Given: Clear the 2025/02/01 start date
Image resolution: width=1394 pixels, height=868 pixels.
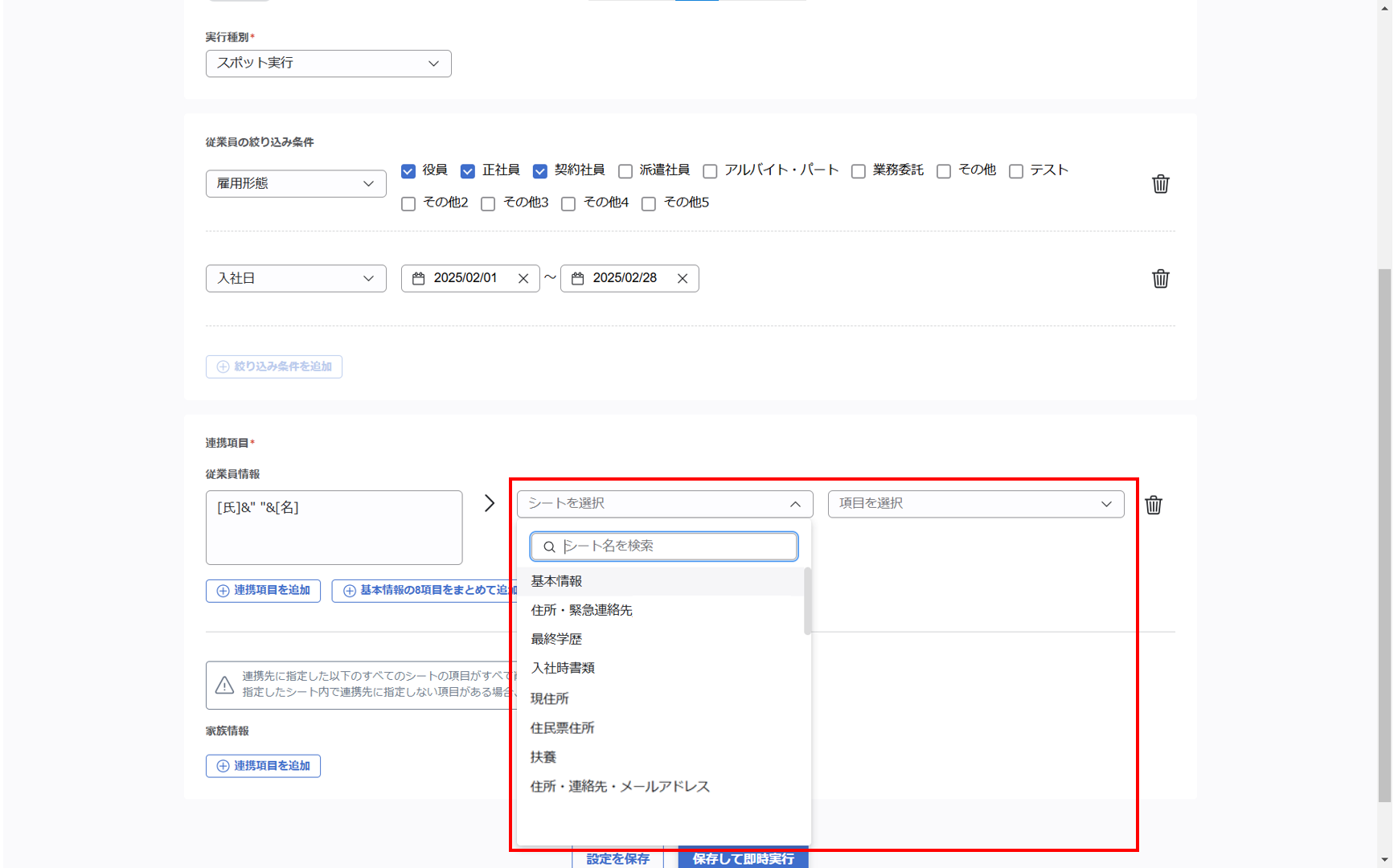Looking at the screenshot, I should pyautogui.click(x=523, y=278).
